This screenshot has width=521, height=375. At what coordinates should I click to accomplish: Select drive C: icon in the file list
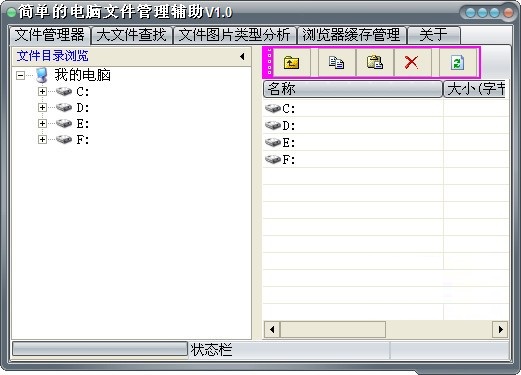(273, 108)
